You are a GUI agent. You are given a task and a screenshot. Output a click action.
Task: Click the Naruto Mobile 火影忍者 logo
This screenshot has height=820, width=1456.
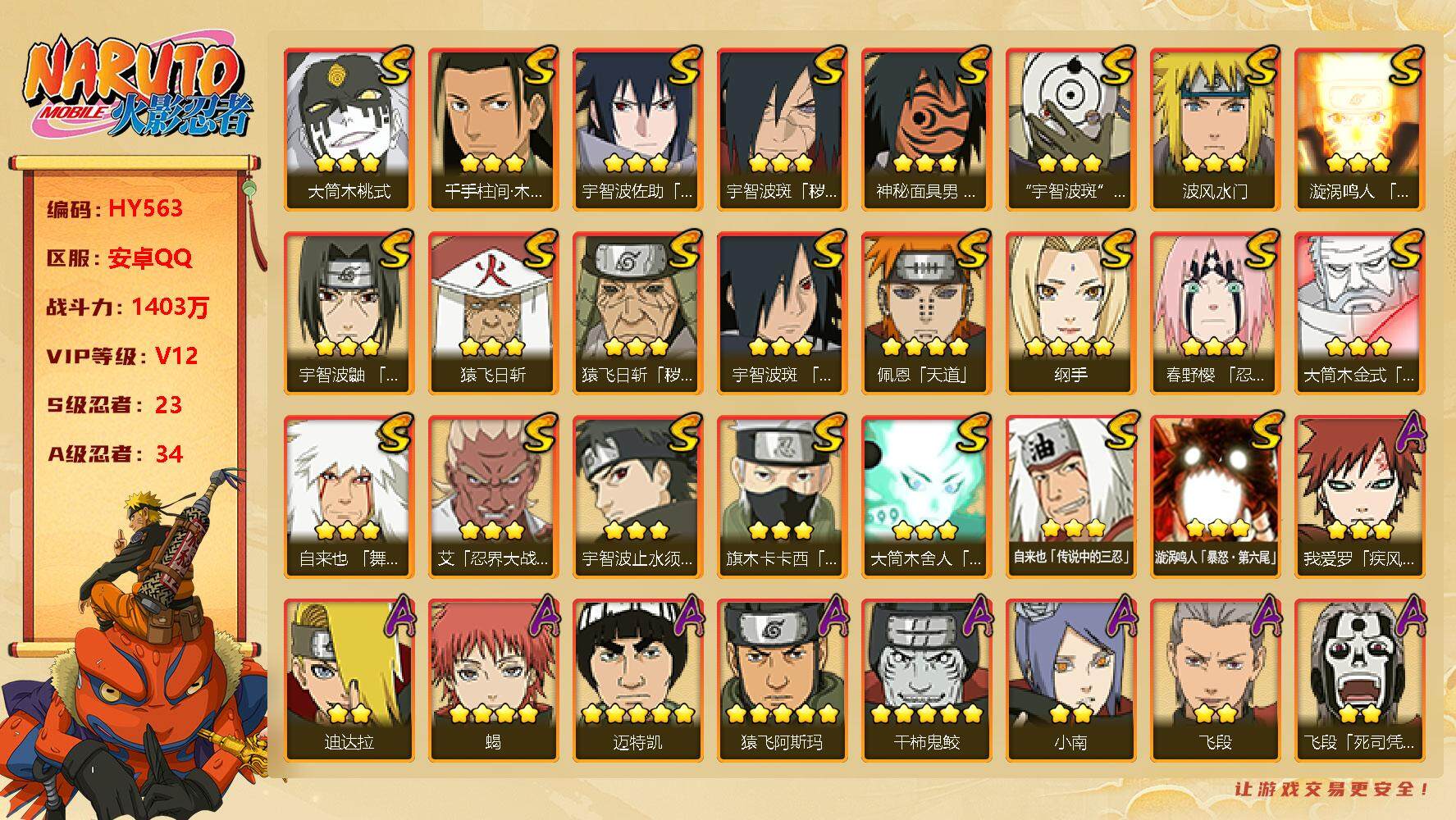135,88
